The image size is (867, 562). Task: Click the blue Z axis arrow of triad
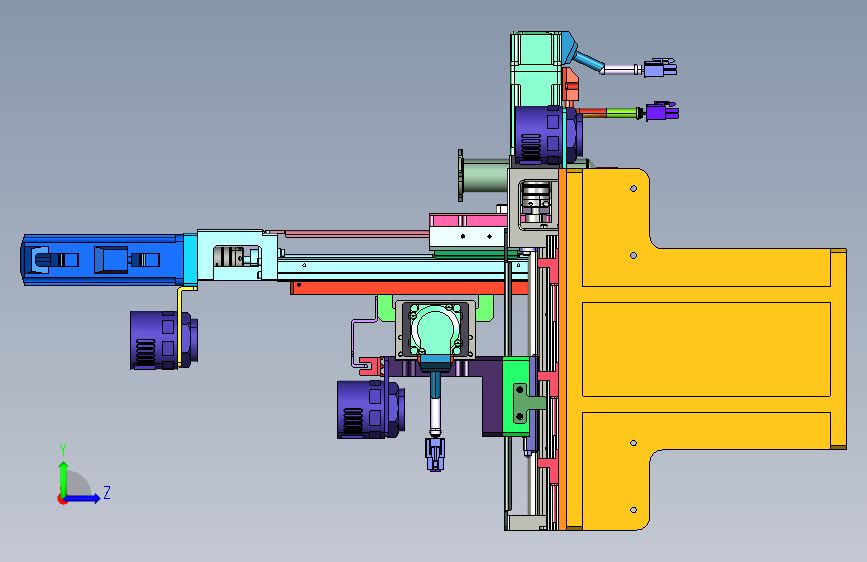(x=82, y=498)
